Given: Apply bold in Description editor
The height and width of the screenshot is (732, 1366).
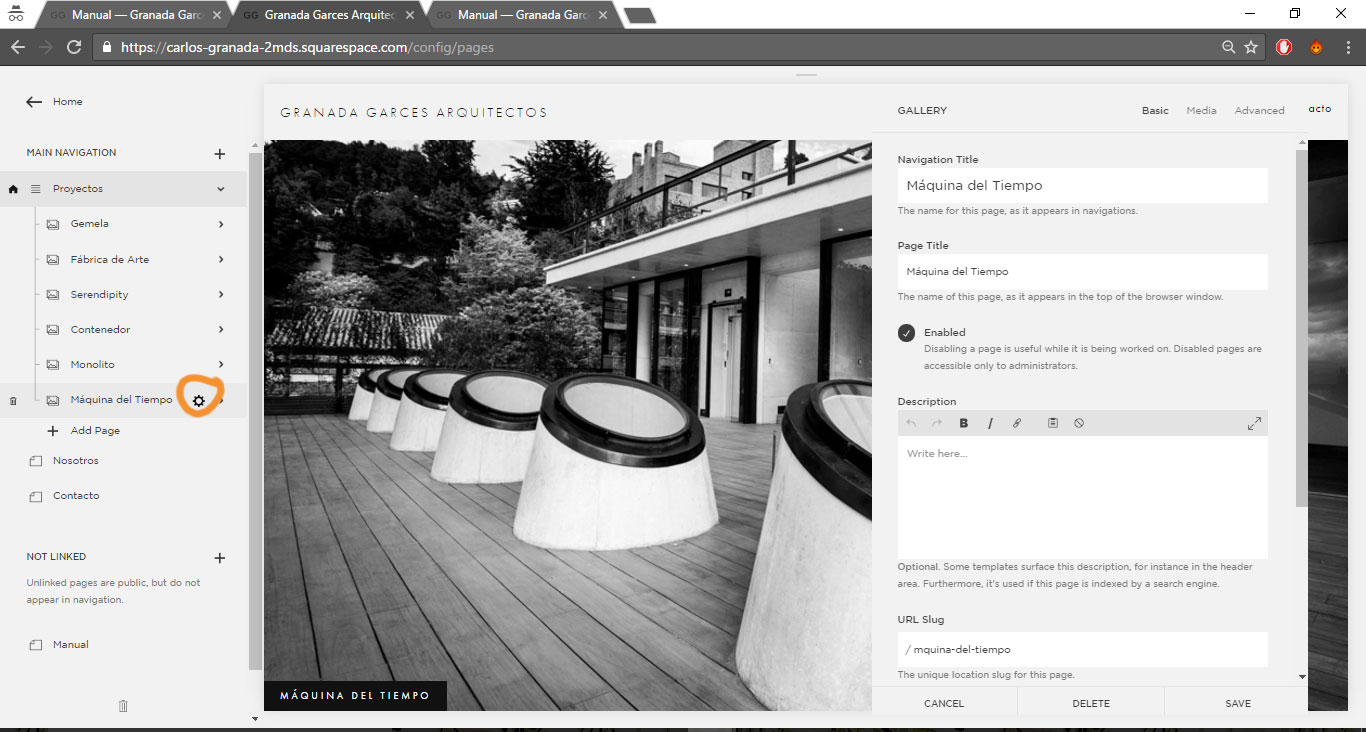Looking at the screenshot, I should tap(964, 423).
